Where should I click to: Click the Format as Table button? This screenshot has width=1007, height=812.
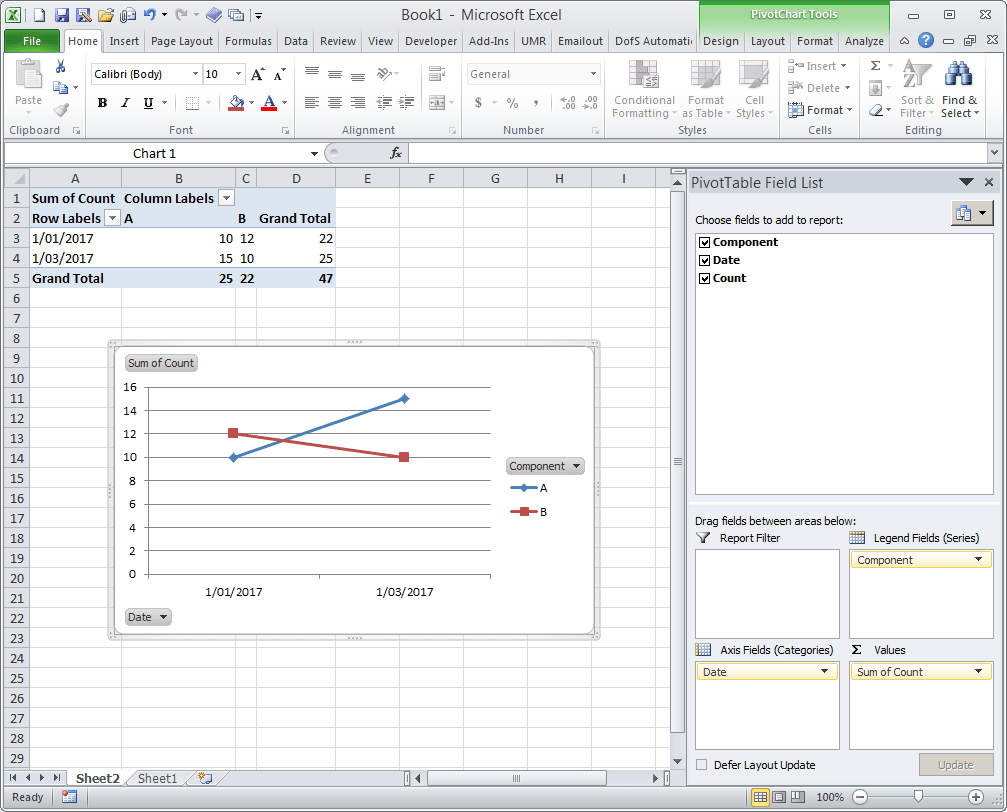coord(706,89)
